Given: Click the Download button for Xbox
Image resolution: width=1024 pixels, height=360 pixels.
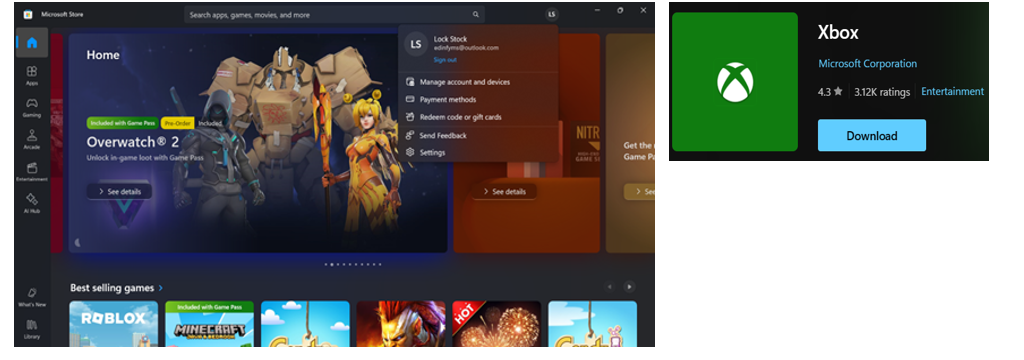Looking at the screenshot, I should [871, 135].
